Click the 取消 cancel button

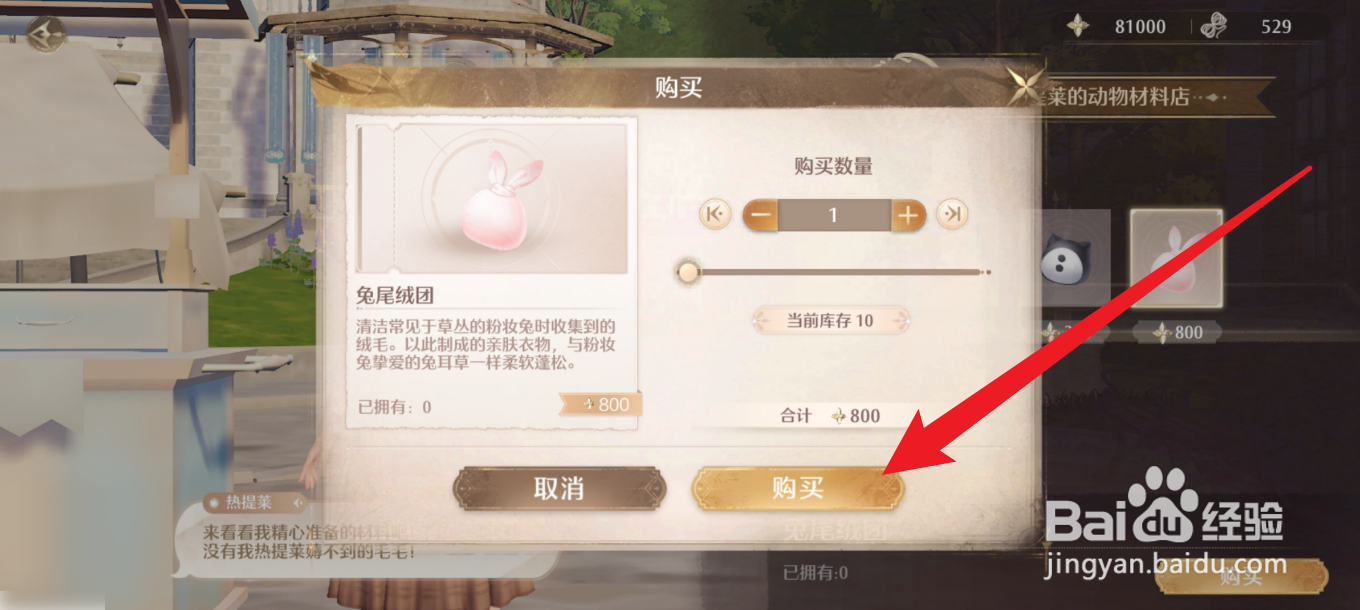pos(560,488)
